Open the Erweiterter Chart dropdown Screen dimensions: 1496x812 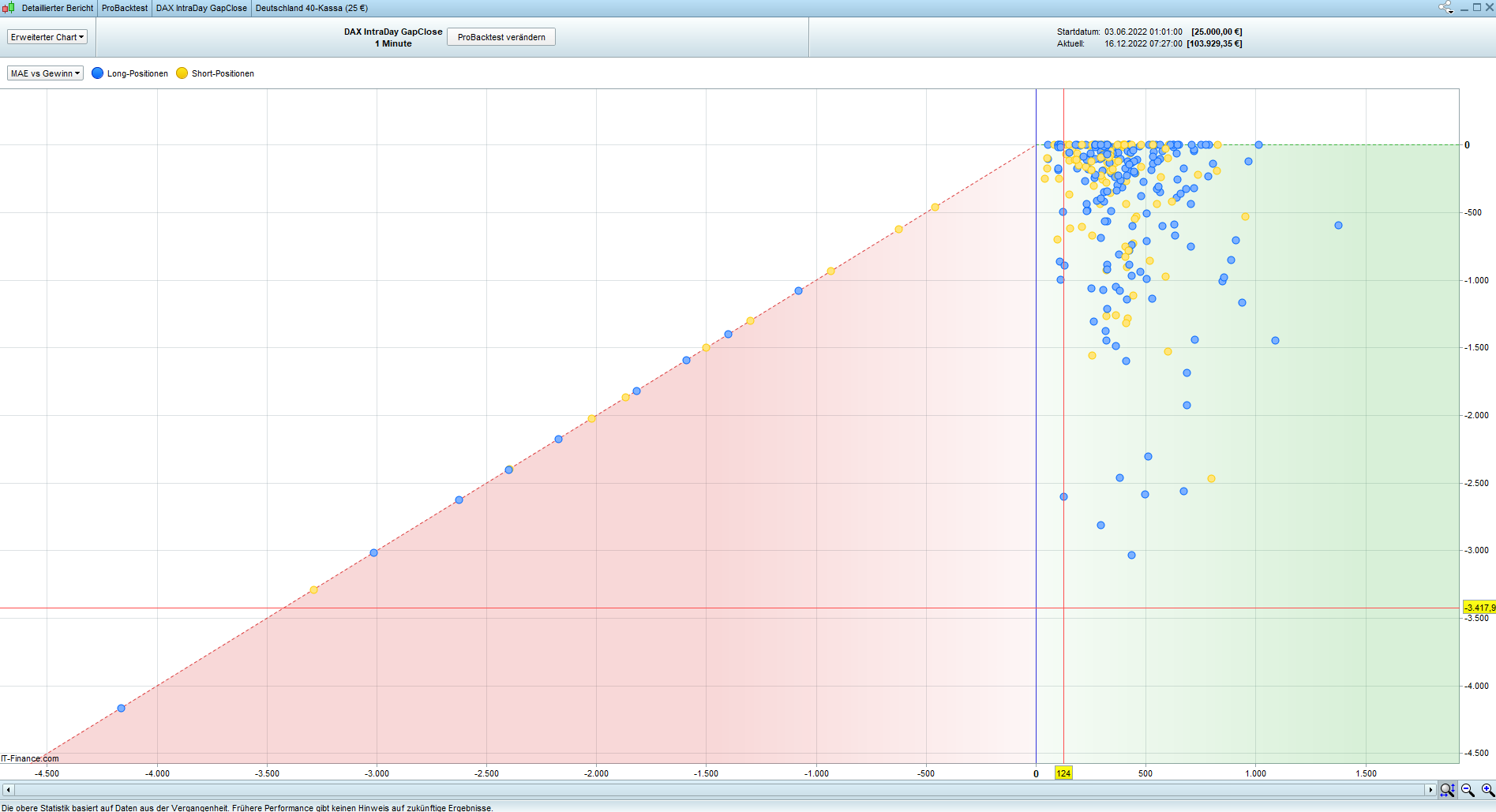pyautogui.click(x=47, y=37)
